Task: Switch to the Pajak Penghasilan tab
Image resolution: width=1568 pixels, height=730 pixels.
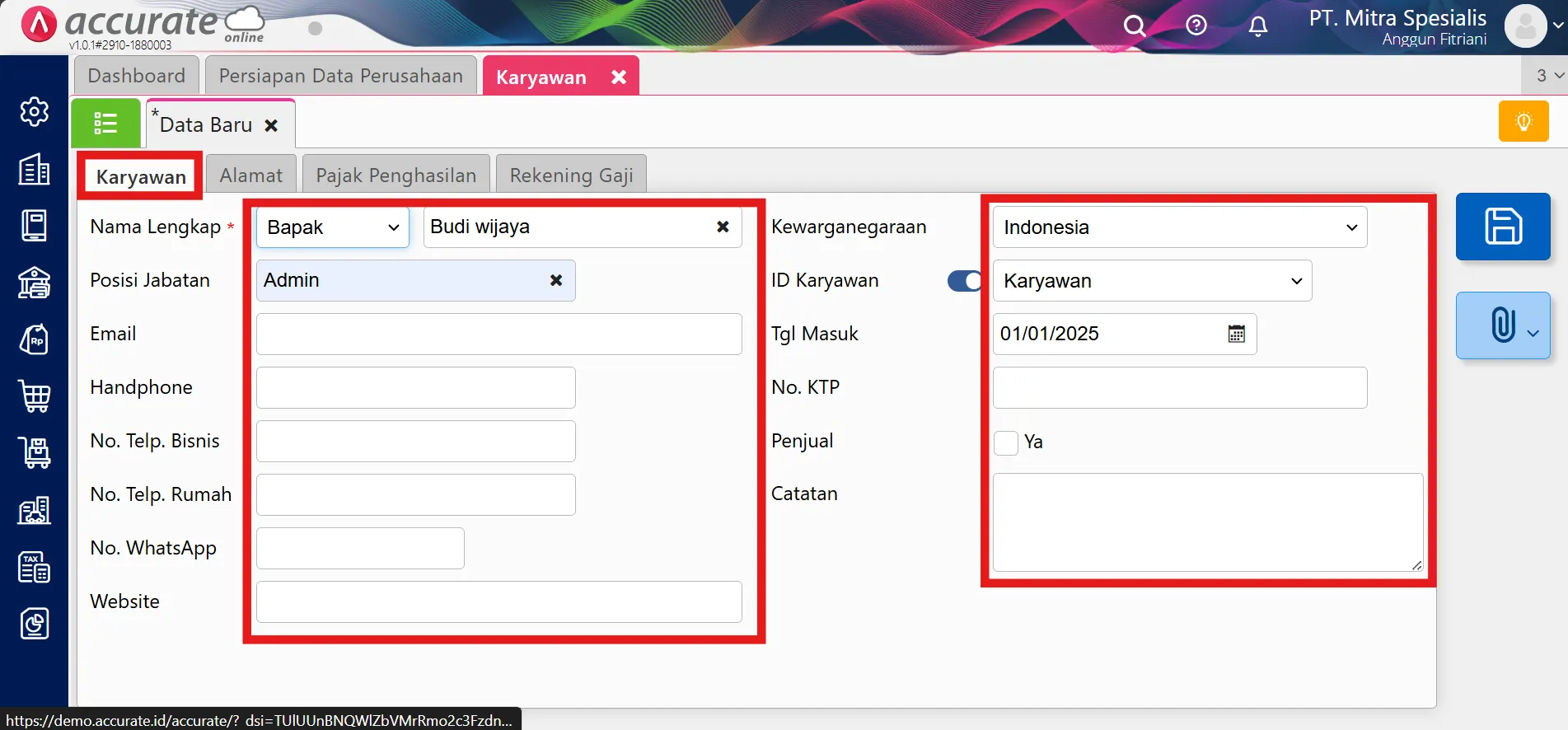Action: click(x=396, y=175)
